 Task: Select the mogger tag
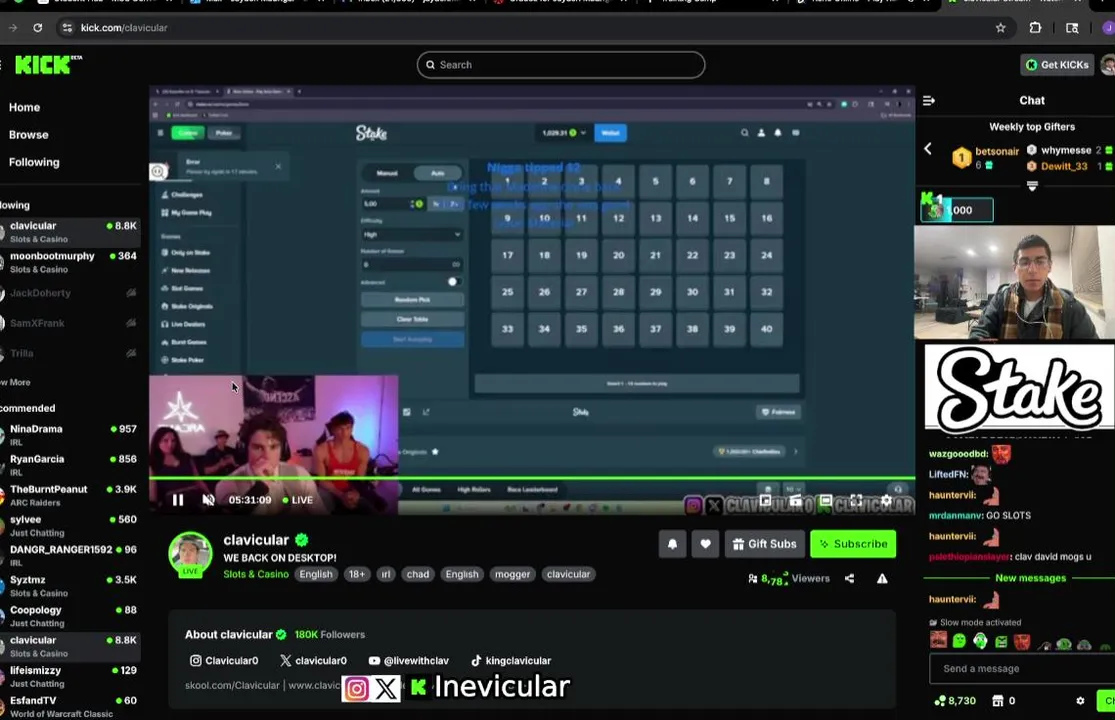tap(513, 574)
